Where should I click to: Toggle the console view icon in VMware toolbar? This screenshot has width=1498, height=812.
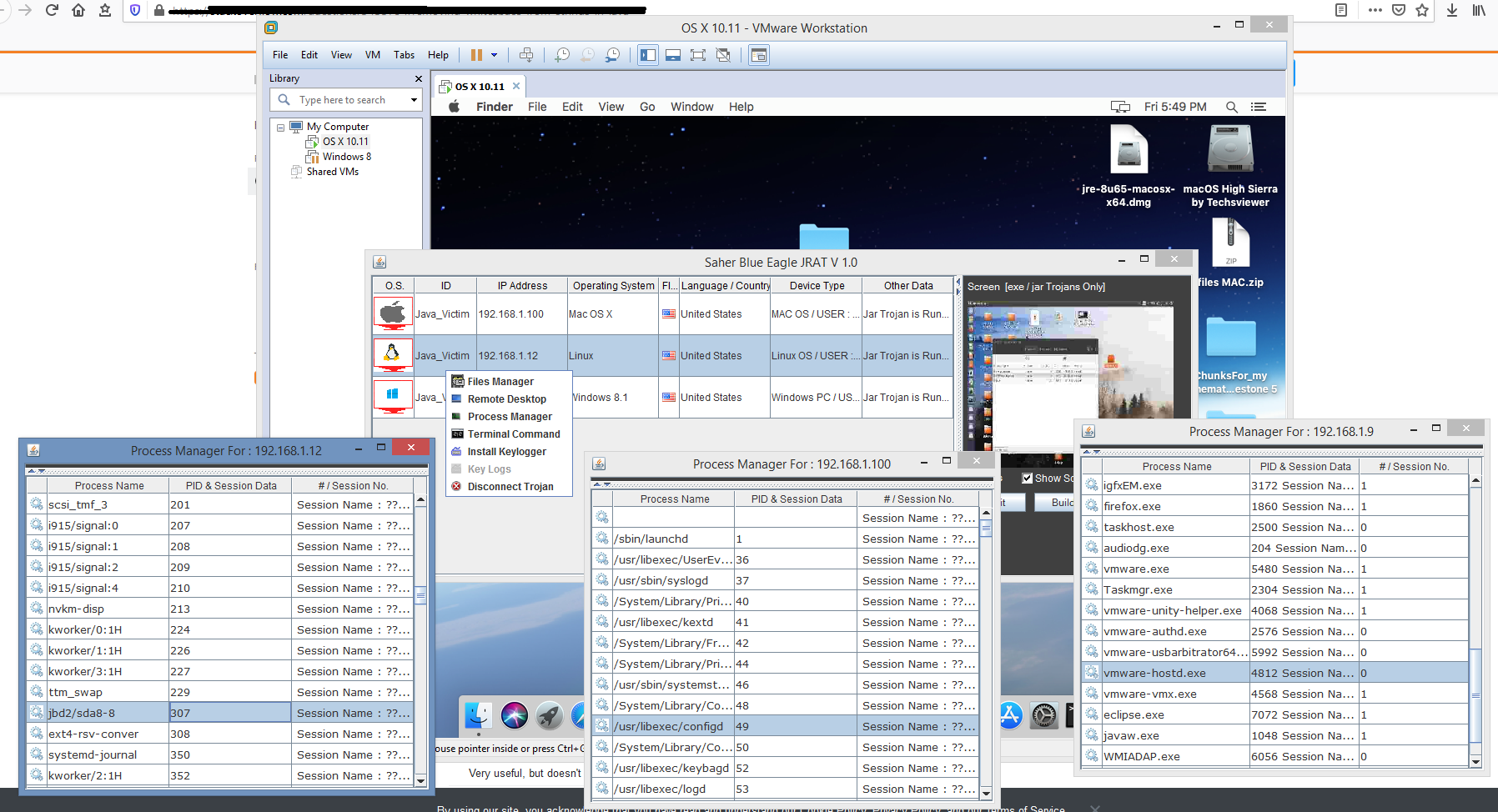pyautogui.click(x=759, y=55)
